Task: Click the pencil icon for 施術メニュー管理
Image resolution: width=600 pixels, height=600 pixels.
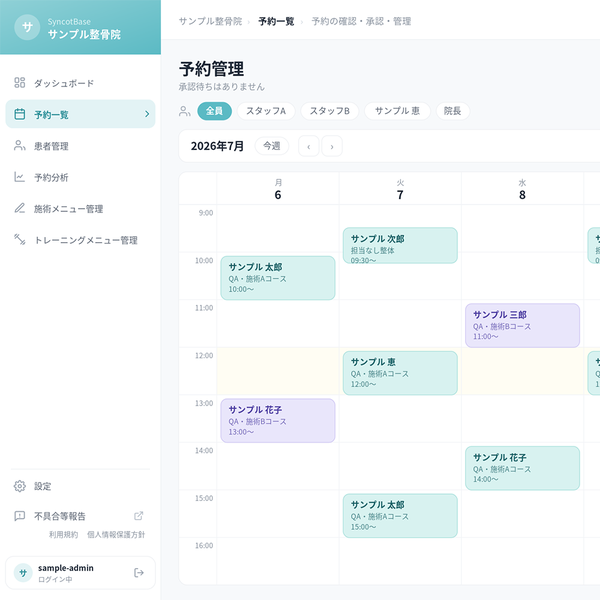Action: click(20, 208)
